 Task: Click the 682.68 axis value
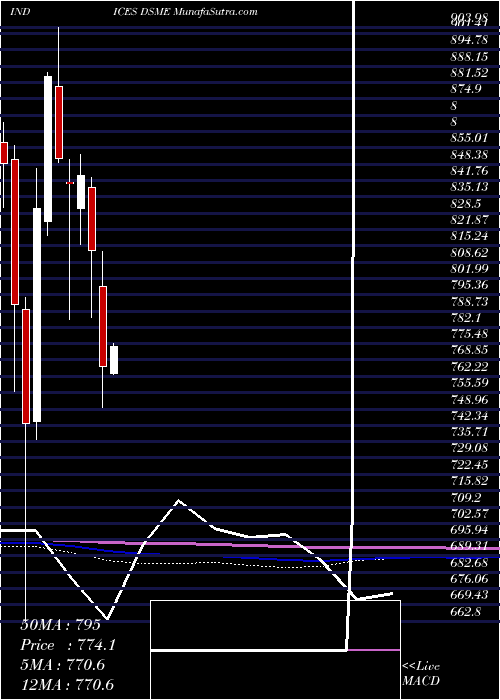[x=469, y=562]
